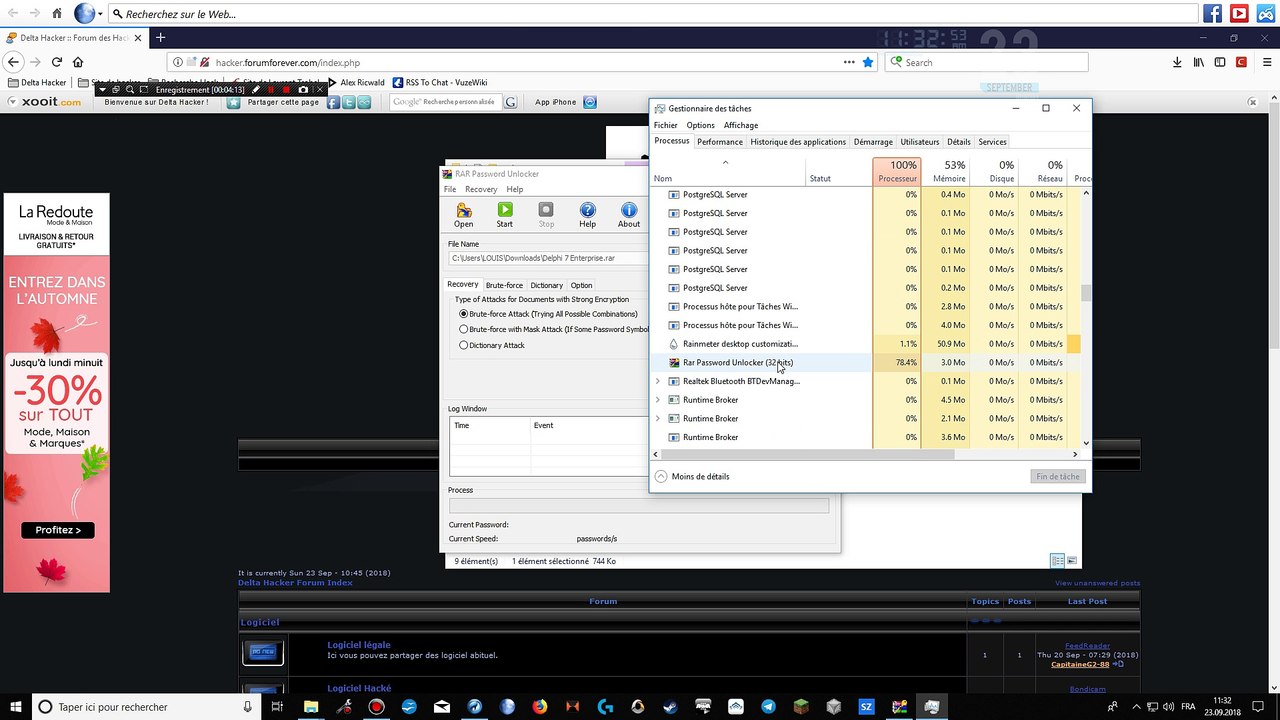Click the Windows Start button

[x=16, y=707]
